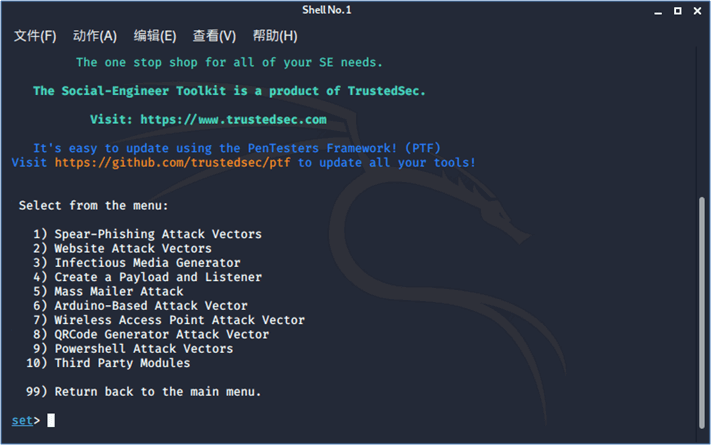The image size is (711, 445).
Task: Click the QRCode Generator Attack Vector line
Action: click(151, 334)
